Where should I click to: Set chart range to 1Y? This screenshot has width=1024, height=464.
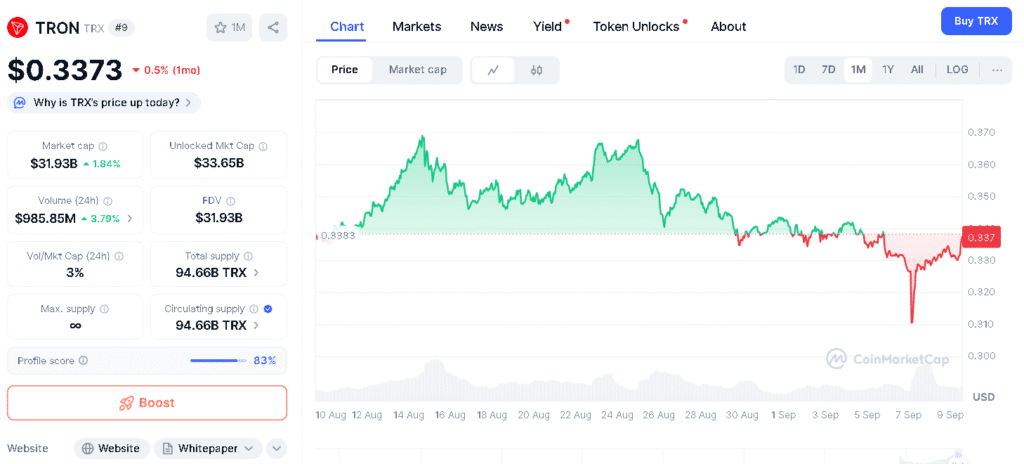pos(888,69)
